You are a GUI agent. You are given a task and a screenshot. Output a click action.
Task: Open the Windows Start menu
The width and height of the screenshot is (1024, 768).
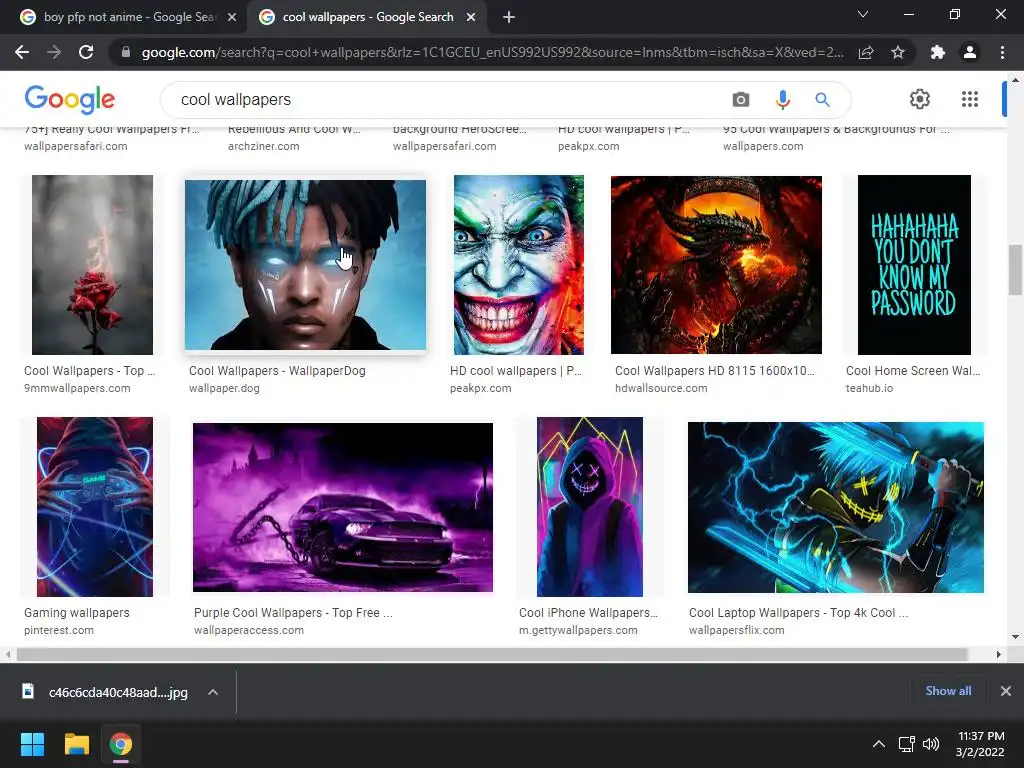point(32,744)
